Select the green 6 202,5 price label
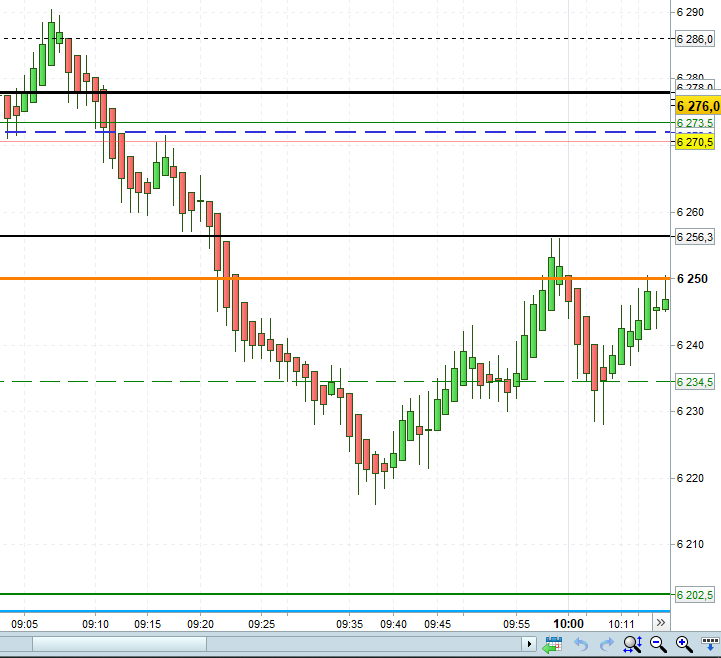Image resolution: width=721 pixels, height=658 pixels. point(695,595)
